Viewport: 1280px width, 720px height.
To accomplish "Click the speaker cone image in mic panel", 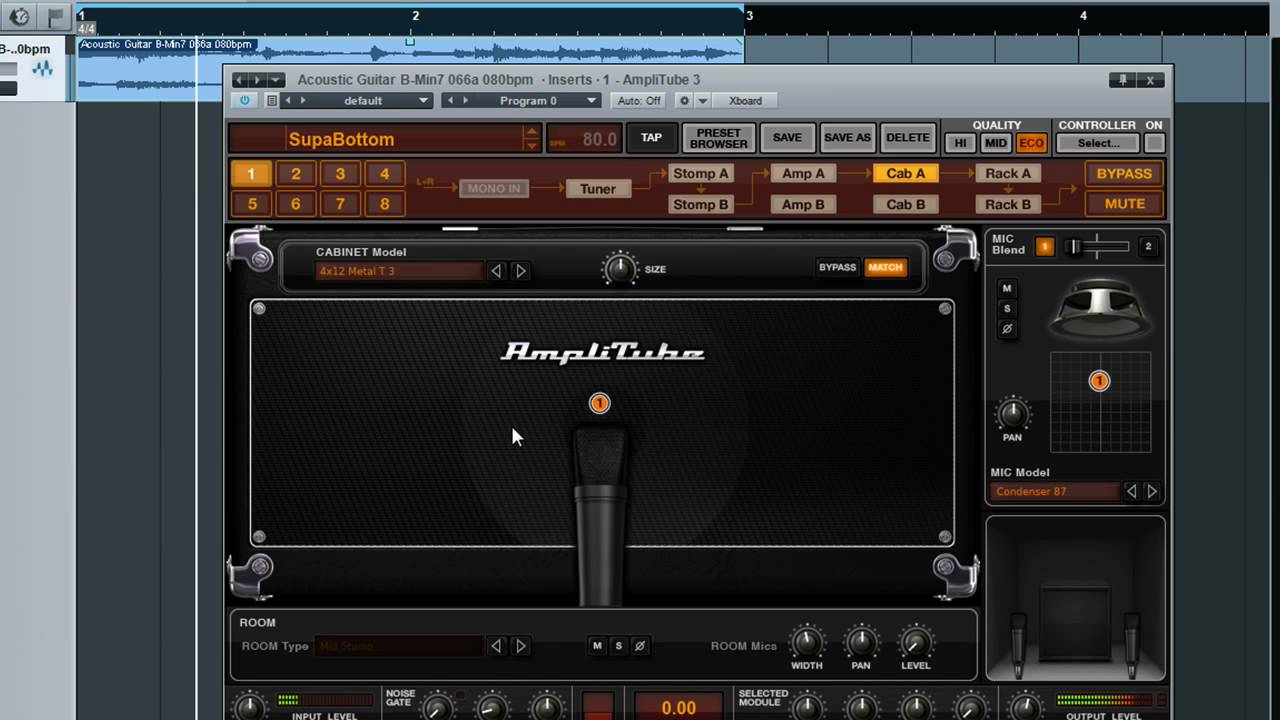I will pyautogui.click(x=1099, y=308).
